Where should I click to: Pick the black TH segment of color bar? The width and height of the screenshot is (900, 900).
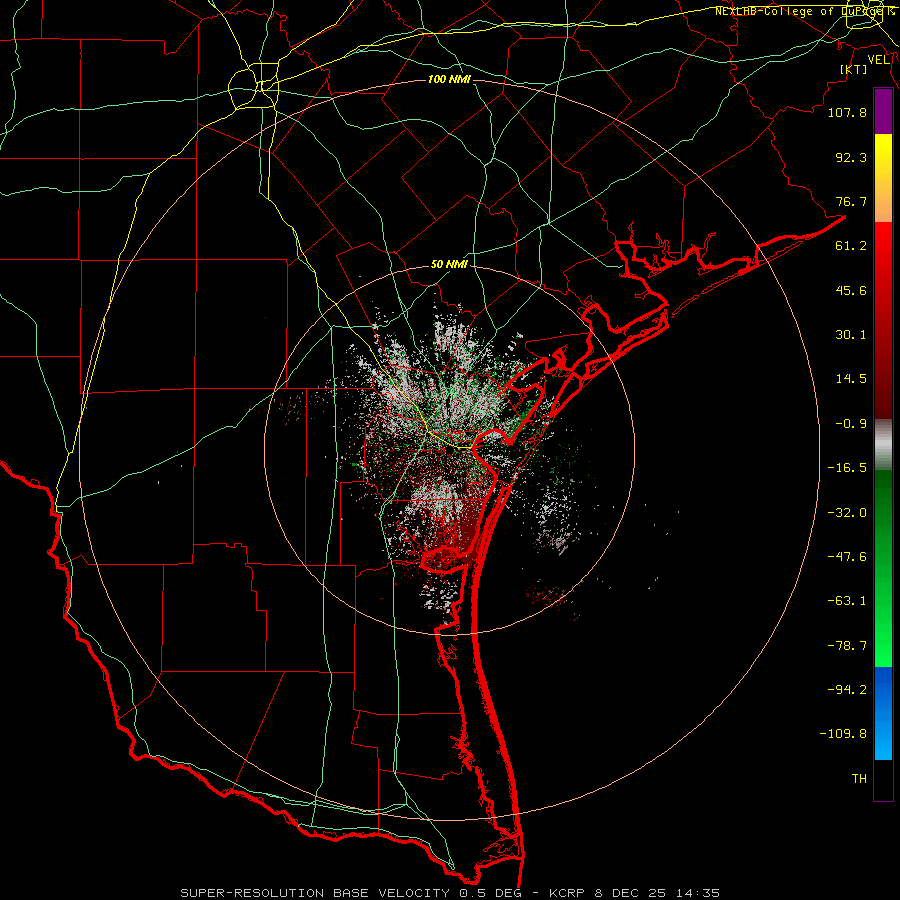(x=883, y=780)
